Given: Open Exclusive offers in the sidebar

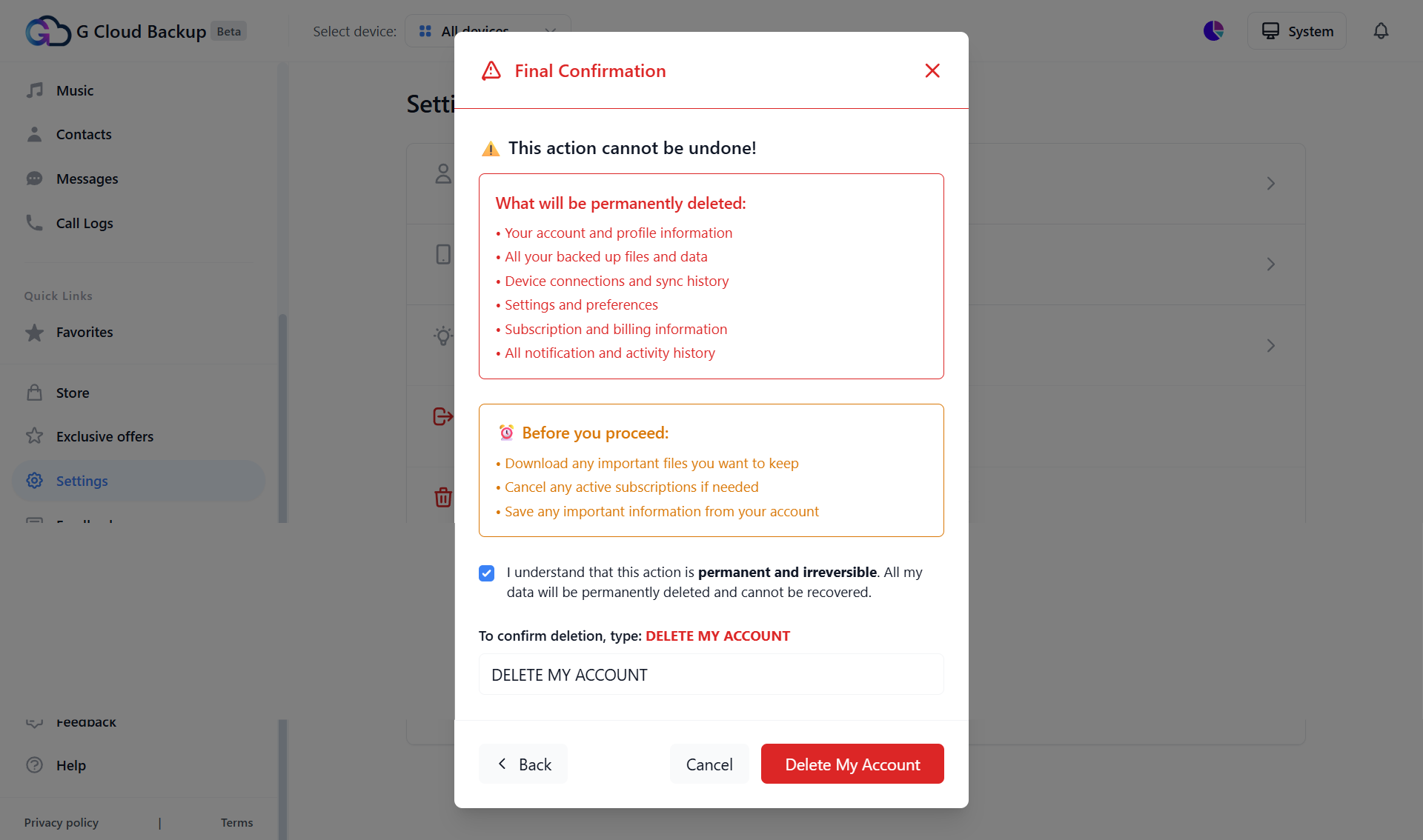Looking at the screenshot, I should (105, 436).
